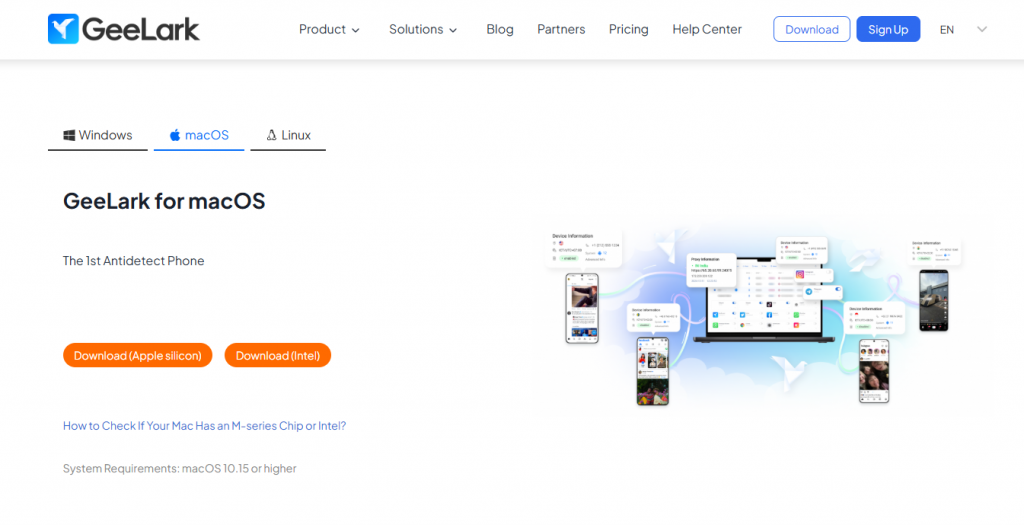The height and width of the screenshot is (525, 1024).
Task: Click the GeeLark bird logo icon
Action: (63, 29)
